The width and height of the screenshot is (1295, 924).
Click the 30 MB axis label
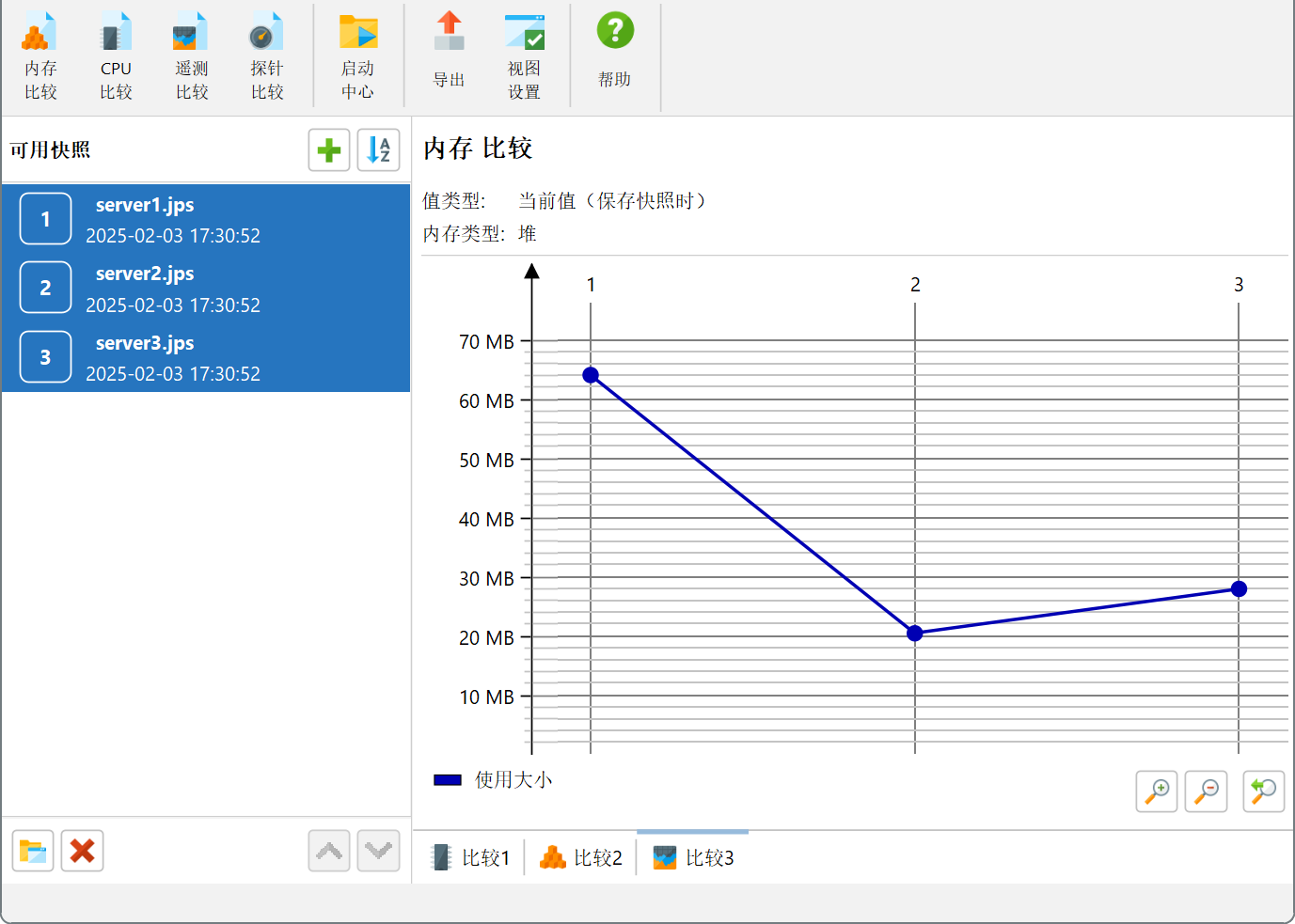[x=486, y=579]
